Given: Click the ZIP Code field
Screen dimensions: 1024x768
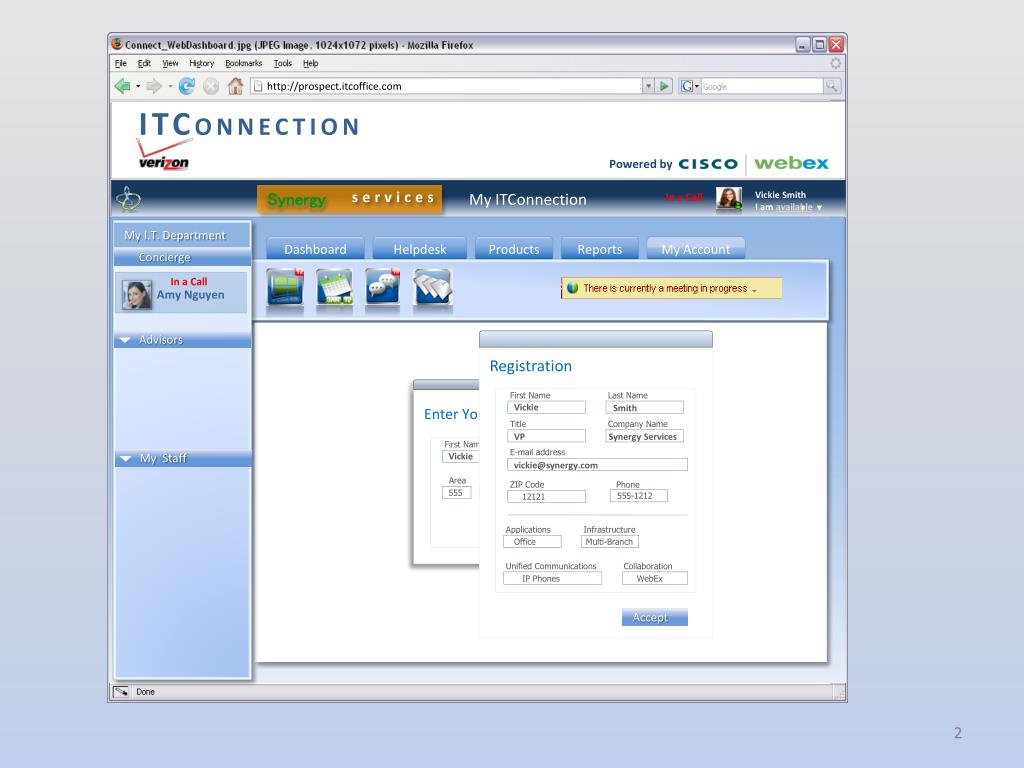Looking at the screenshot, I should (x=546, y=496).
